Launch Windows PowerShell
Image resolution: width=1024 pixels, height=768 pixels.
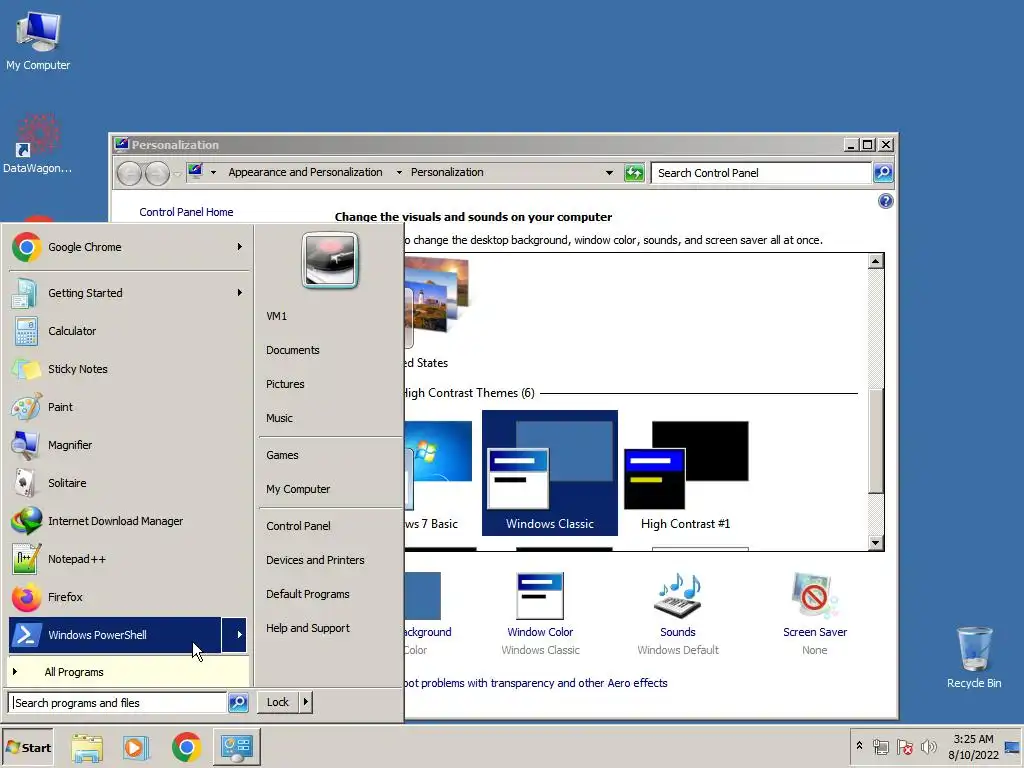click(115, 635)
